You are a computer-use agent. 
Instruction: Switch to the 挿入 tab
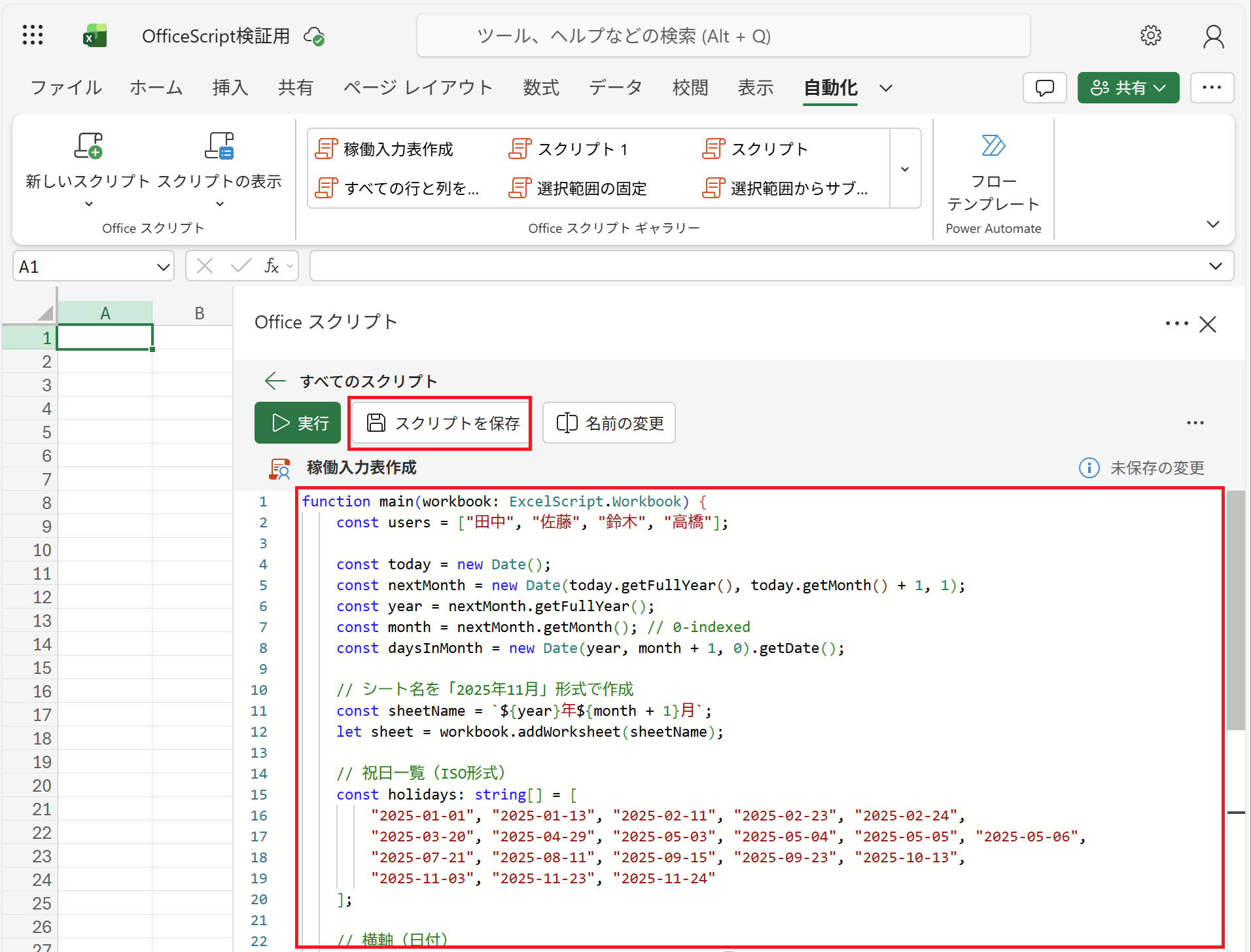(230, 88)
